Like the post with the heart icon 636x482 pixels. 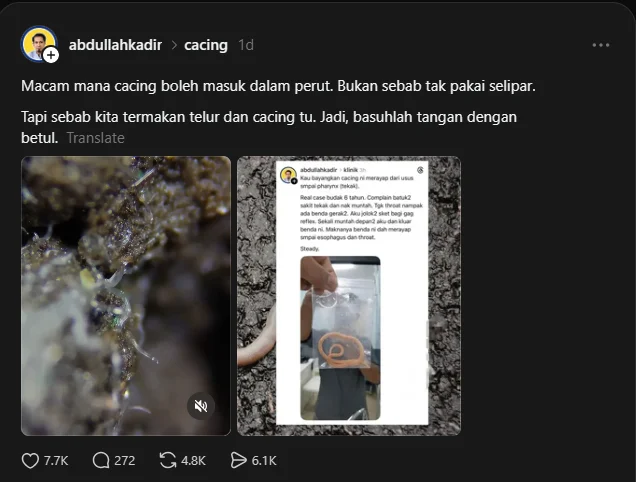click(x=30, y=460)
